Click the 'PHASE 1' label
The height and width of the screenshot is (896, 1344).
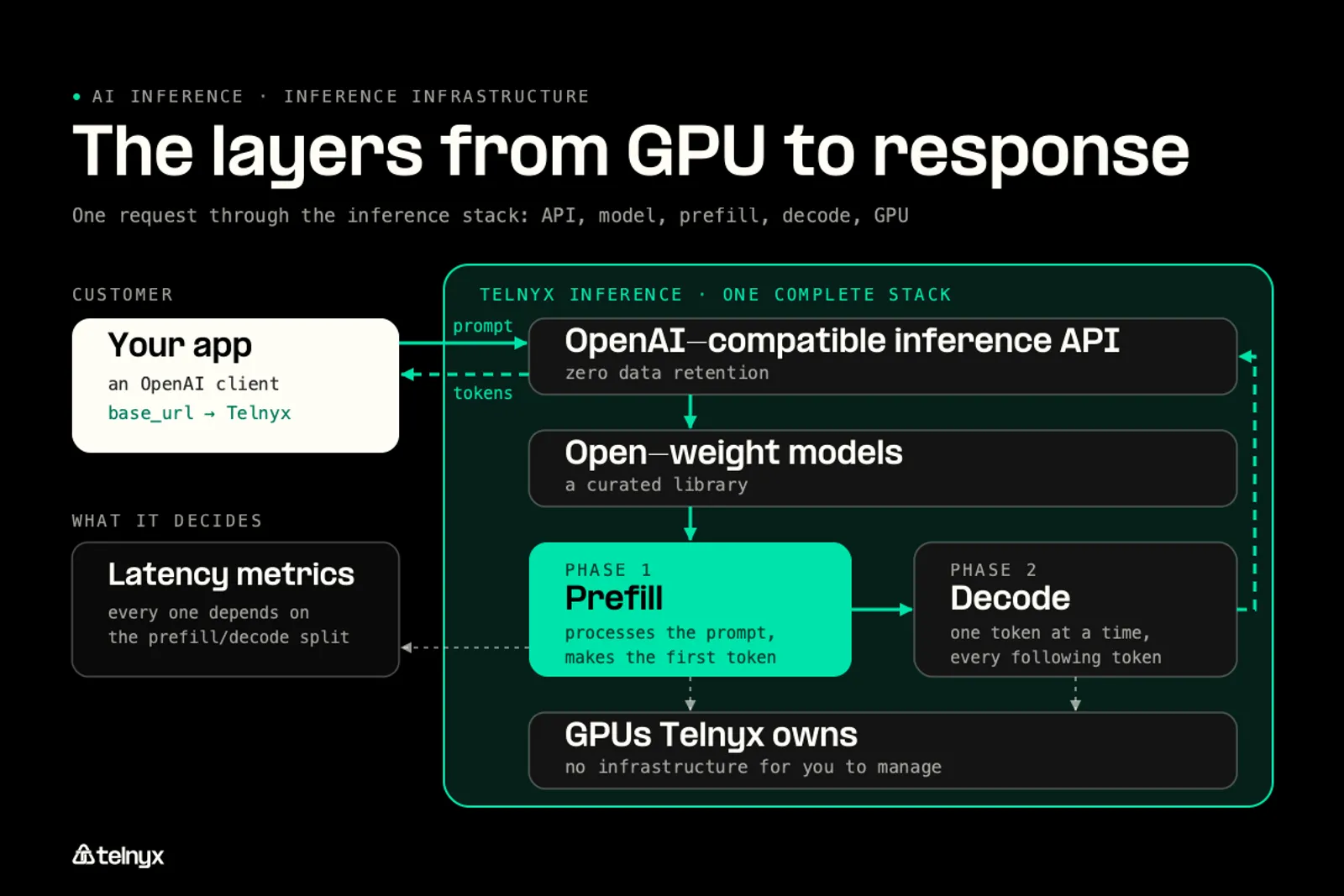tap(608, 570)
